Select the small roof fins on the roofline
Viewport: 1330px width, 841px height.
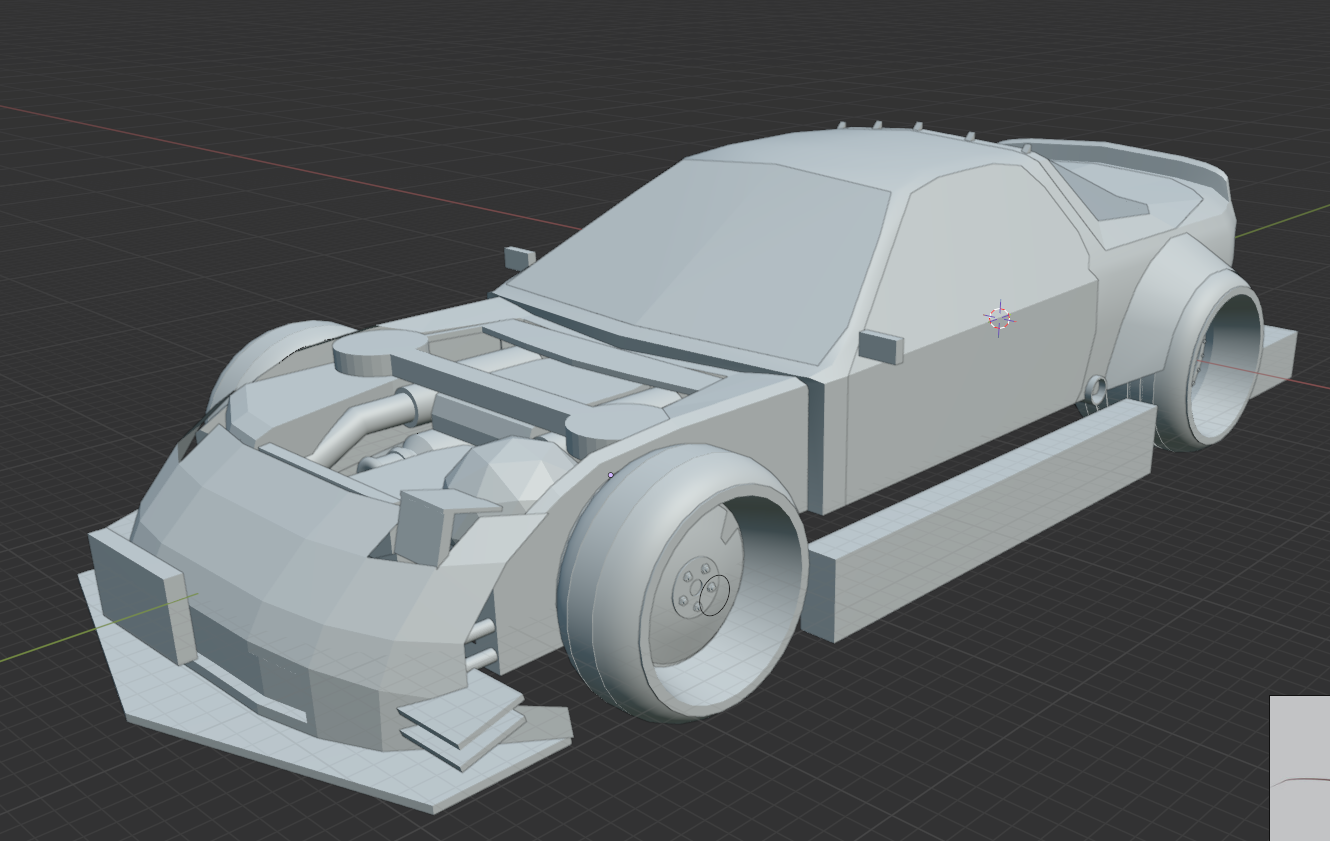[x=905, y=129]
